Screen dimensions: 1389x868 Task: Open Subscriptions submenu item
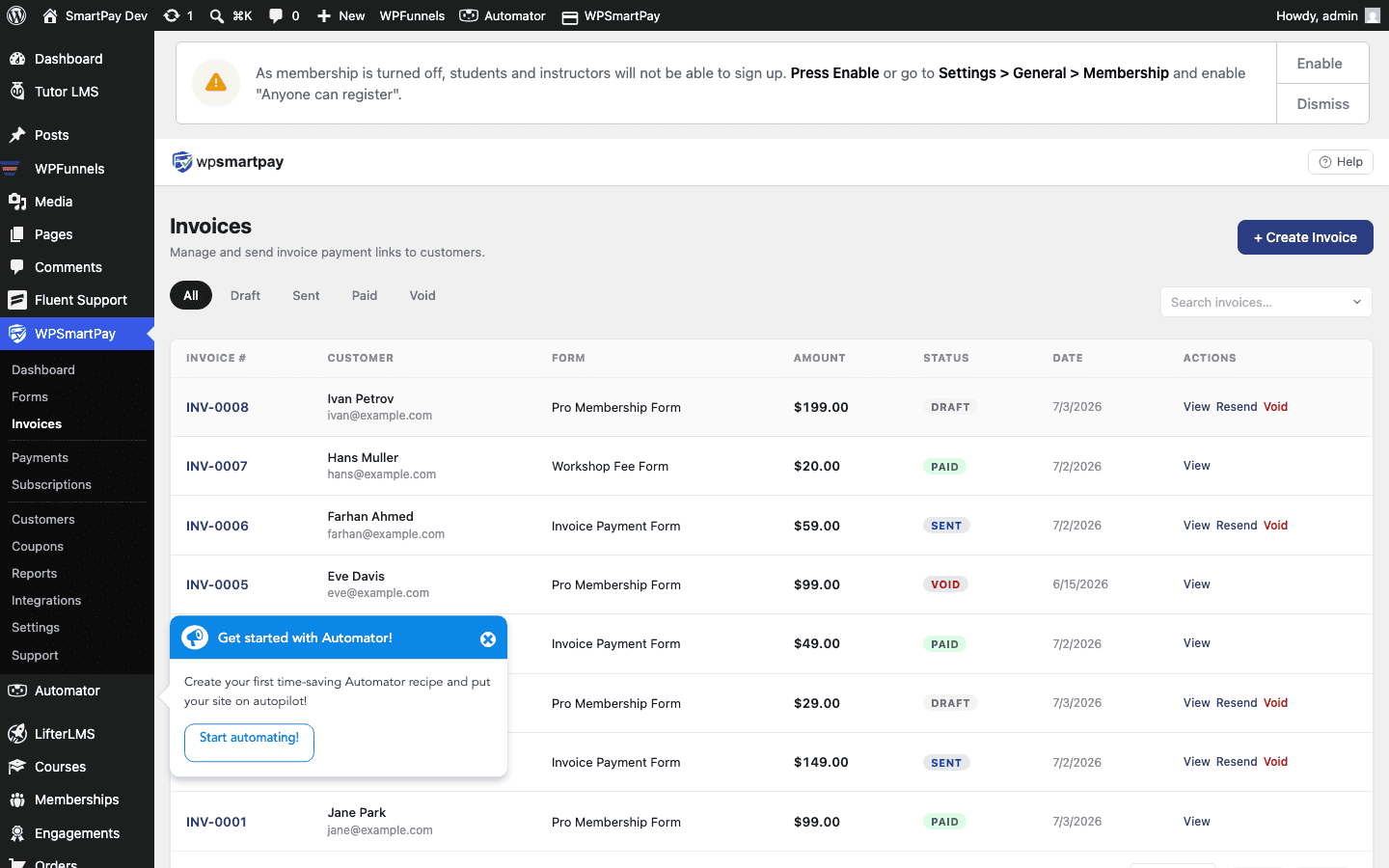click(x=51, y=484)
